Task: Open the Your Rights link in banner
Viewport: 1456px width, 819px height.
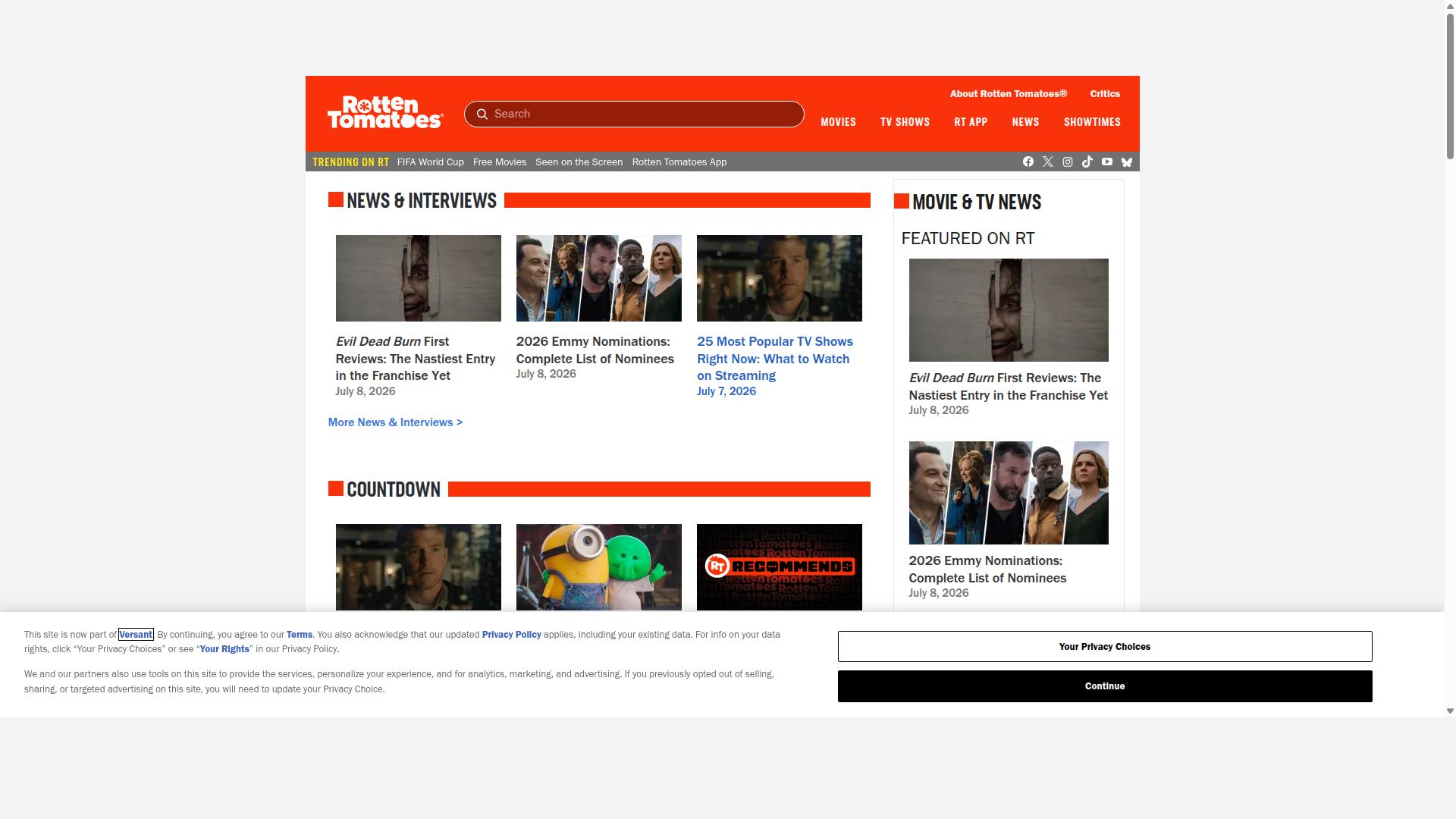Action: pyautogui.click(x=224, y=649)
